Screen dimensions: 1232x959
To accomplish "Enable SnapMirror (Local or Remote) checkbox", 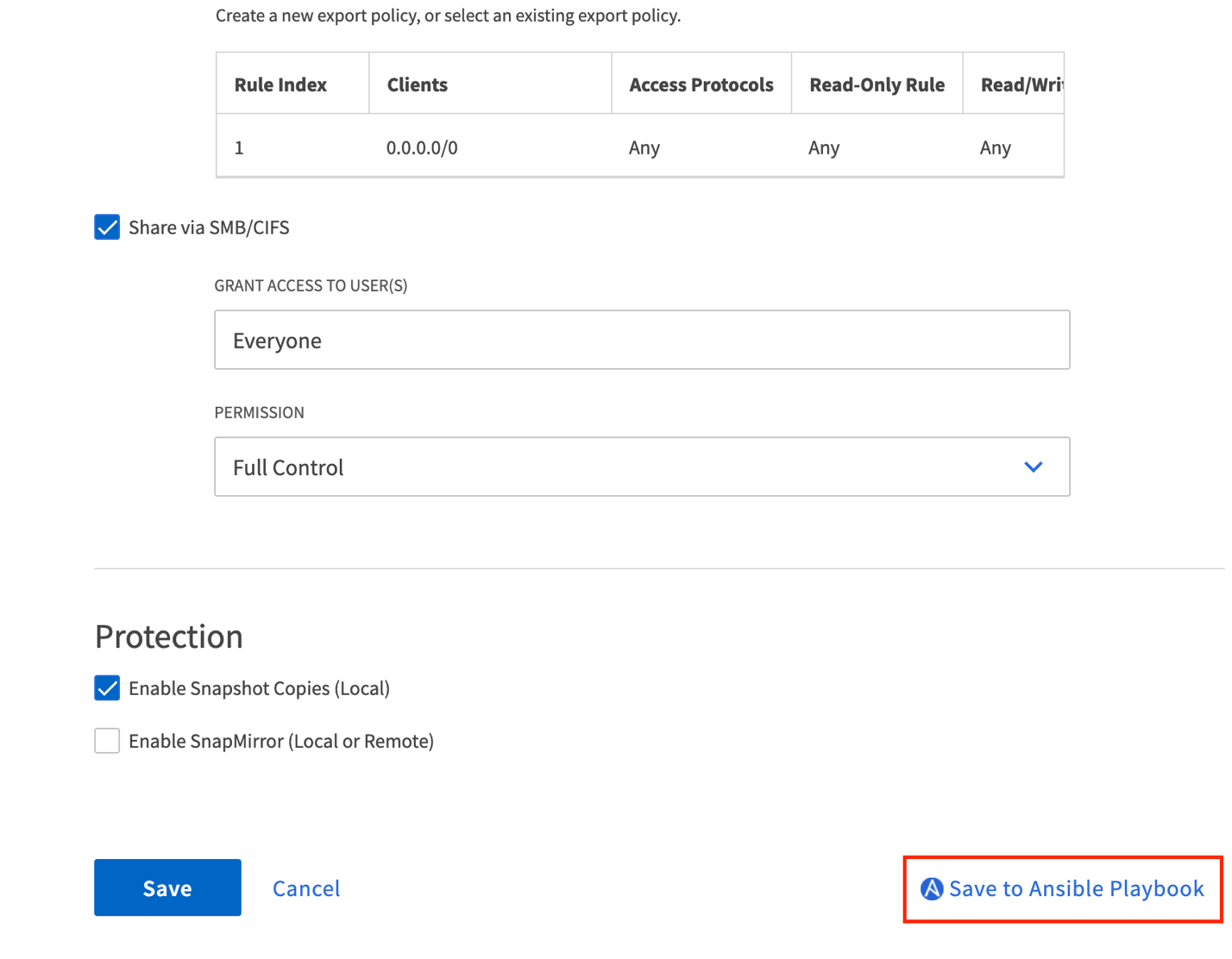I will click(107, 741).
